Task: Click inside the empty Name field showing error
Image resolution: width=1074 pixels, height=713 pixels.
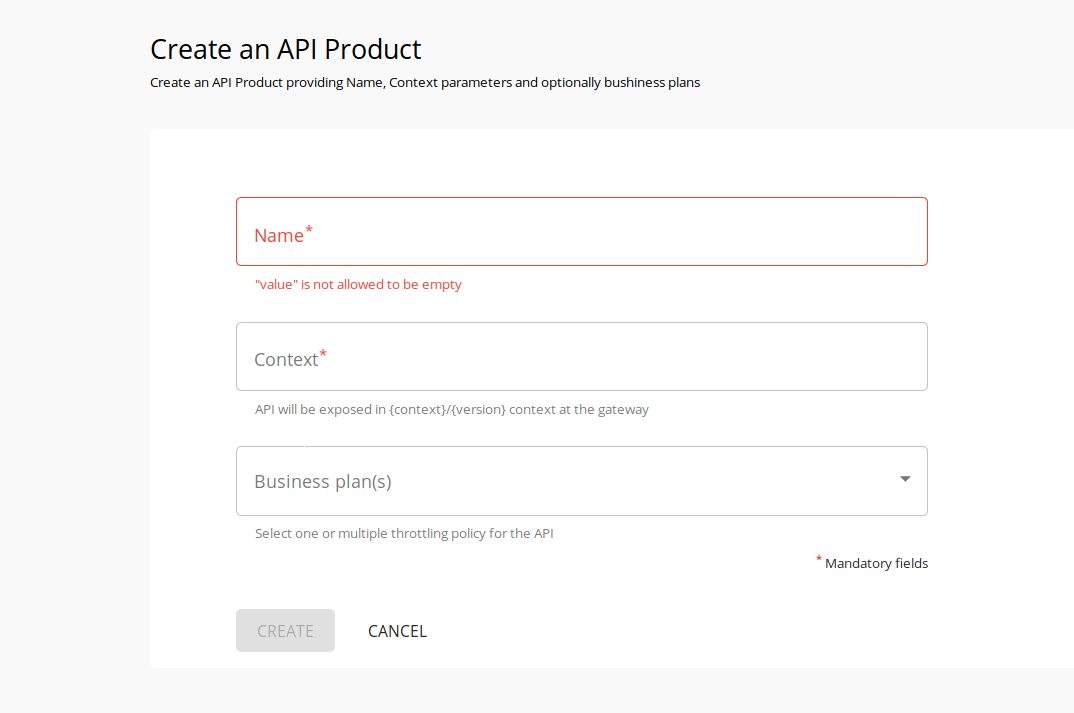Action: pyautogui.click(x=581, y=231)
